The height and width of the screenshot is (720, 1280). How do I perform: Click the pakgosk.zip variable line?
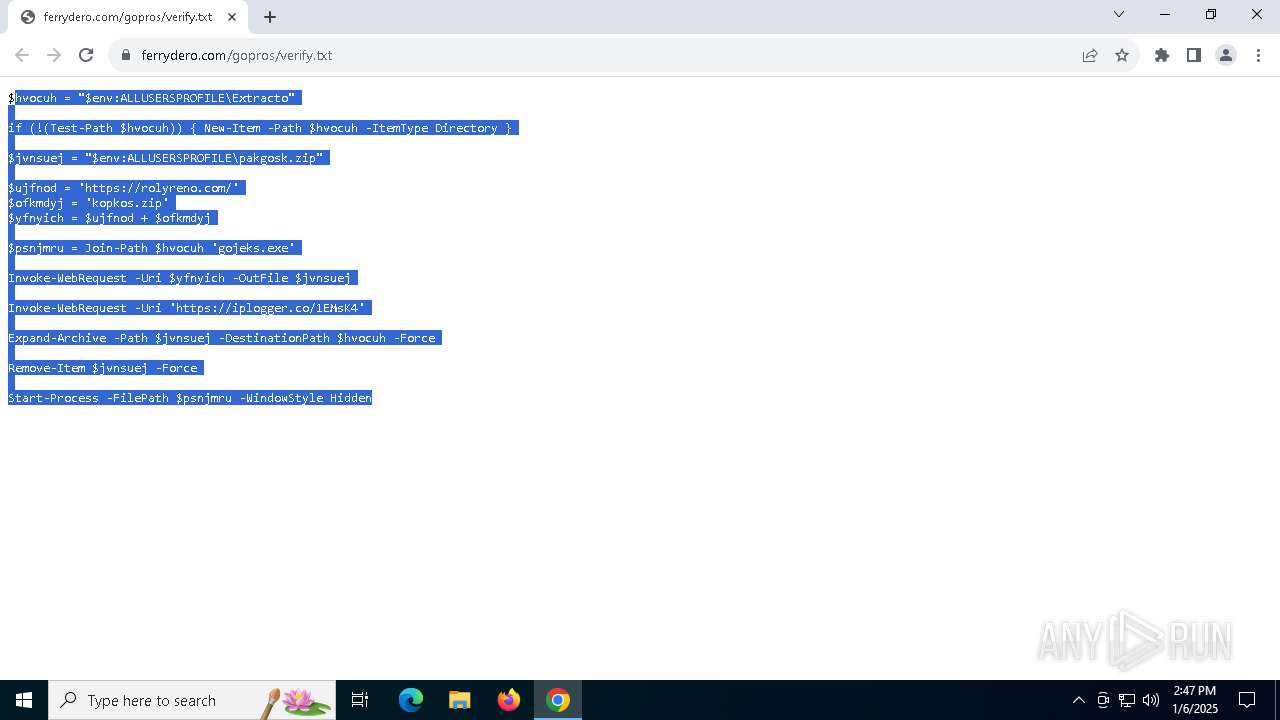(x=169, y=158)
